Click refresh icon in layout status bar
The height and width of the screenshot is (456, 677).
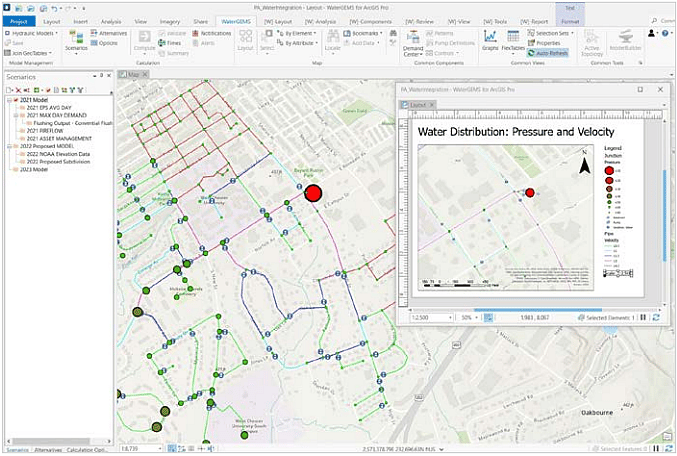(656, 317)
